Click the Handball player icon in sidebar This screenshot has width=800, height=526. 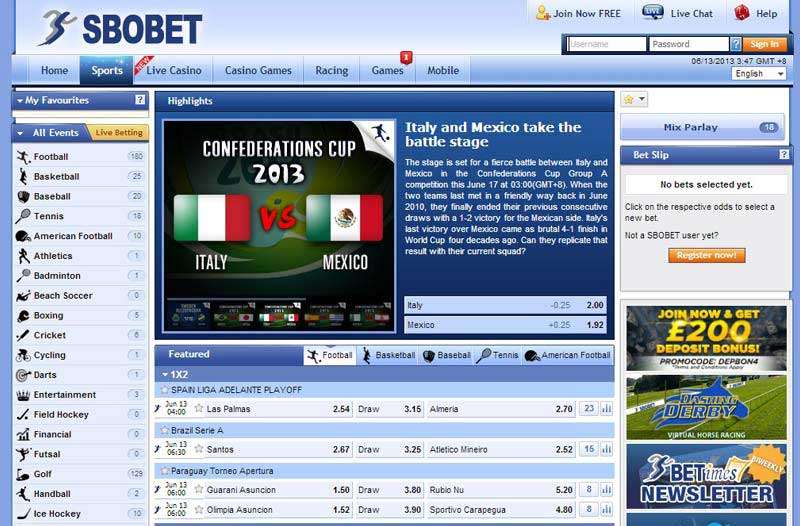coord(23,494)
